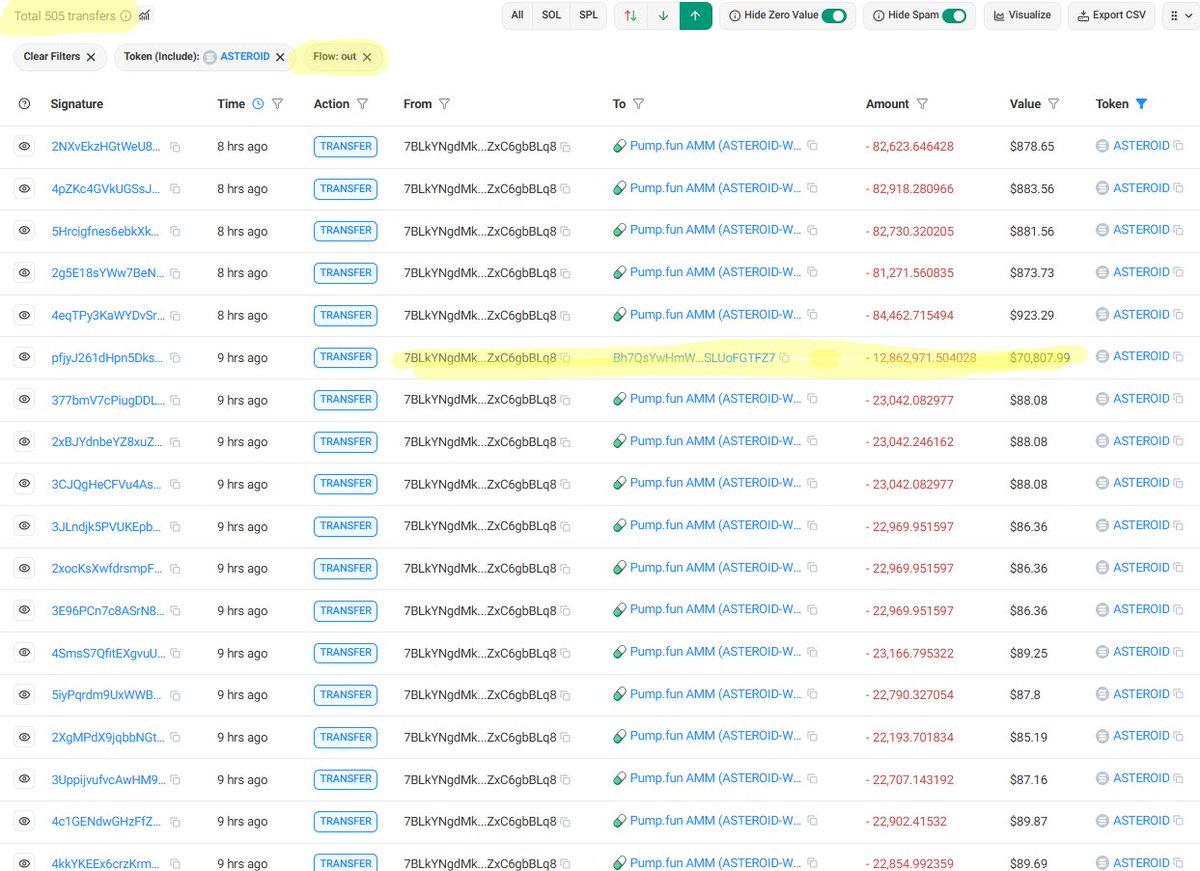The image size is (1200, 871).
Task: Remove the Flow: out filter chip
Action: coord(368,58)
